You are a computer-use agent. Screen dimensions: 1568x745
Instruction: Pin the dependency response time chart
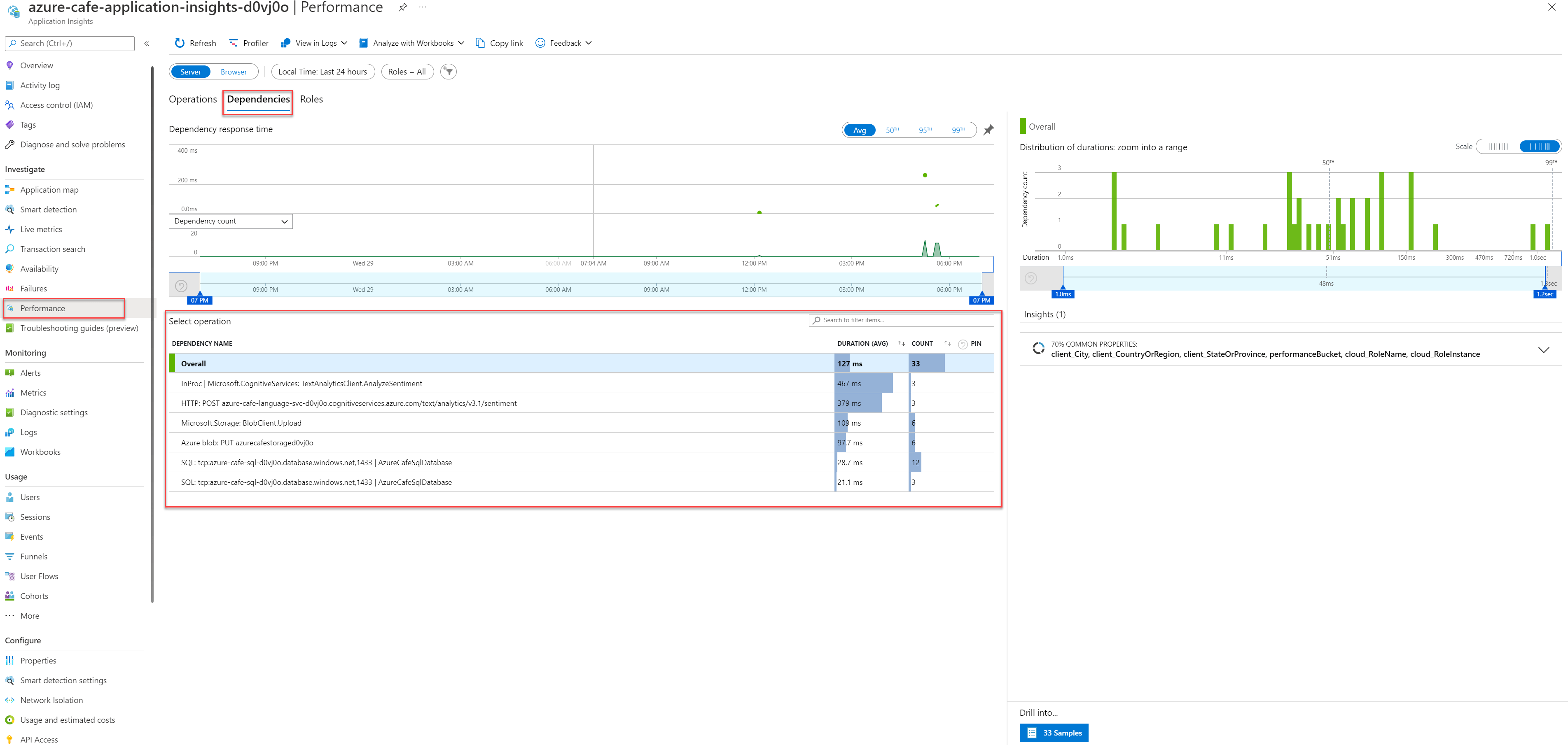[x=988, y=130]
